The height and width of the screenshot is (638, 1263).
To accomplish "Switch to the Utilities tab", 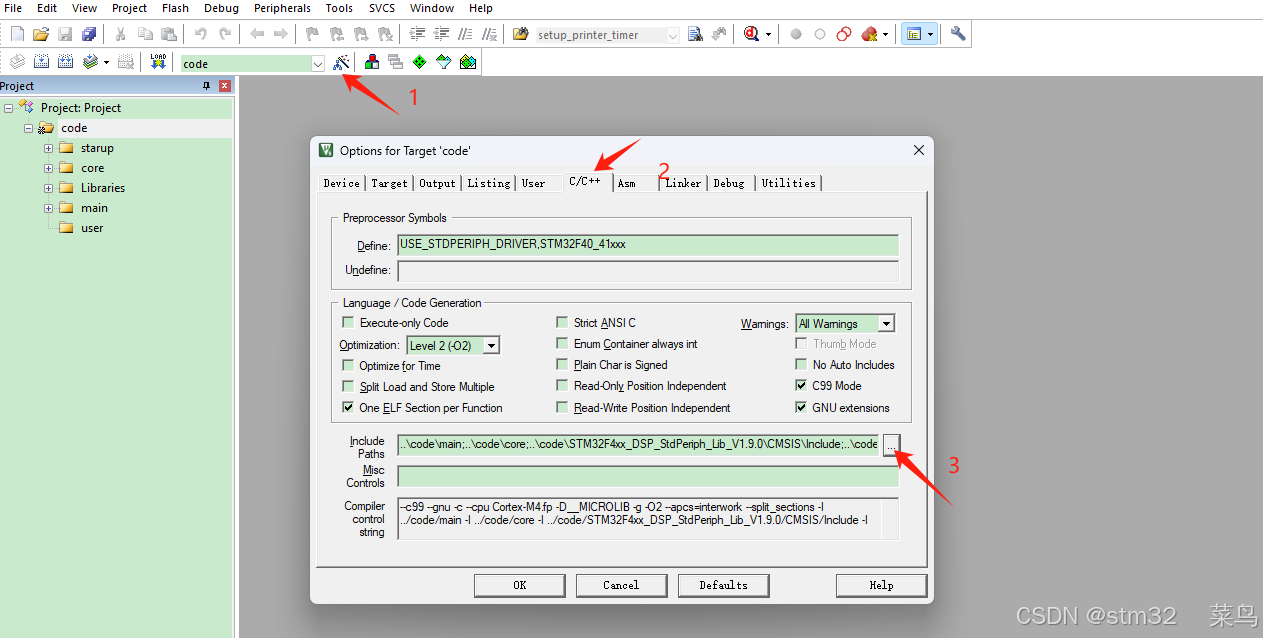I will tap(789, 183).
